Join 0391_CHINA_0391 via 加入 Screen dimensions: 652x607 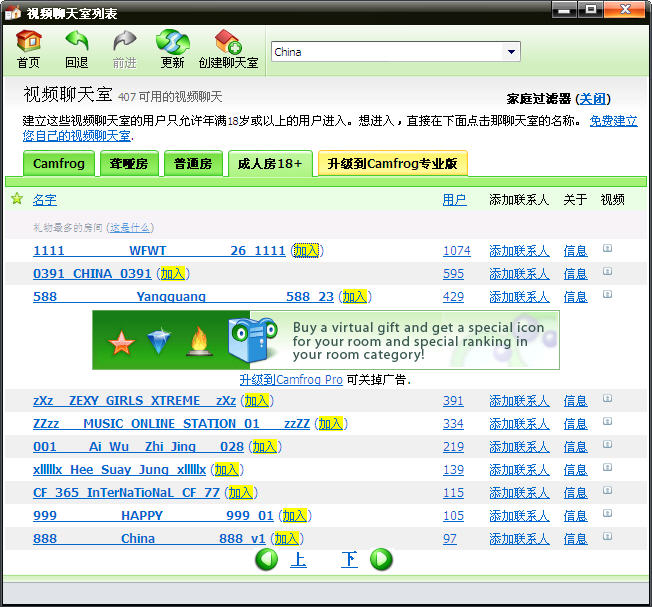click(x=173, y=274)
